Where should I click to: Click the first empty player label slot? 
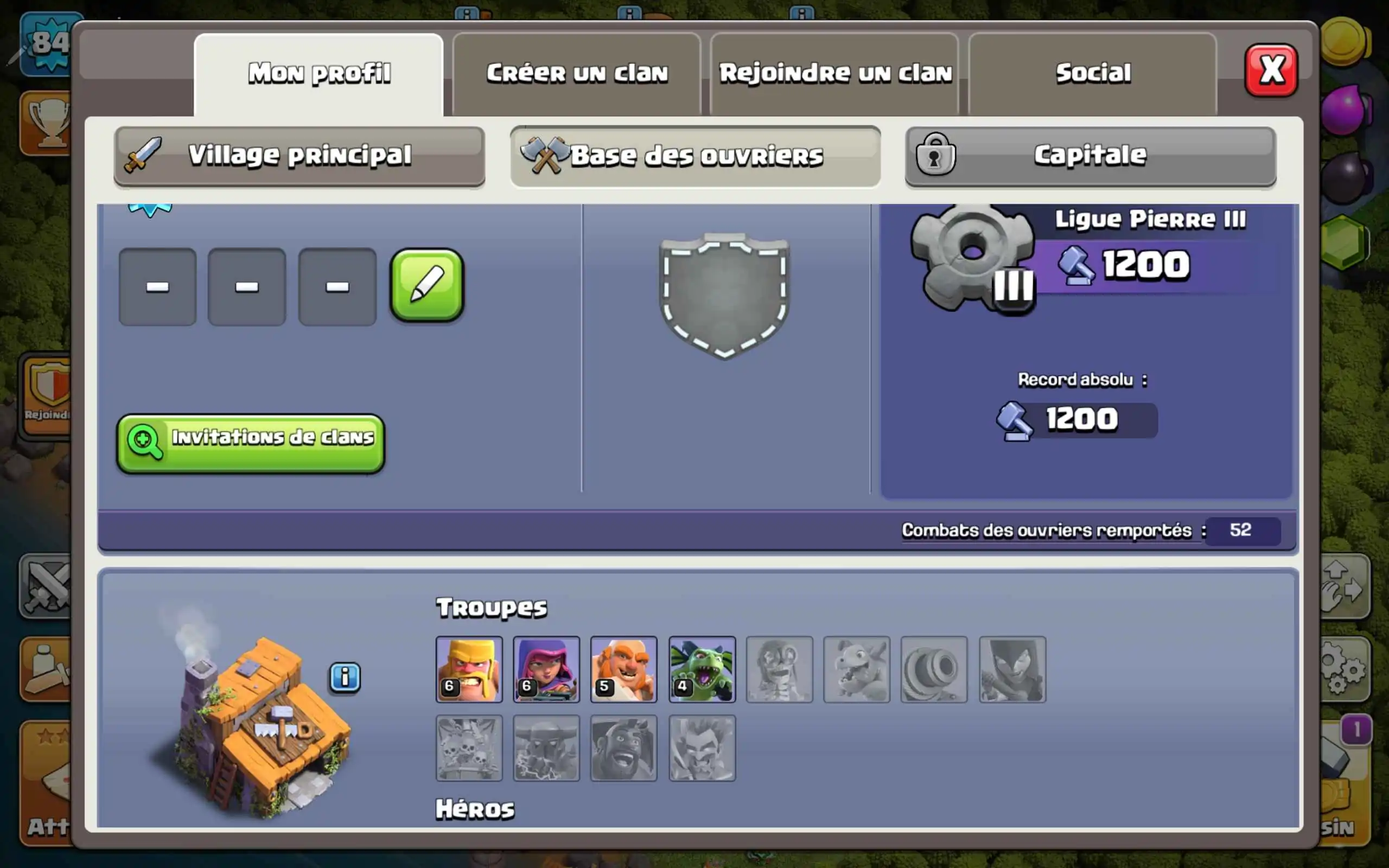click(157, 286)
